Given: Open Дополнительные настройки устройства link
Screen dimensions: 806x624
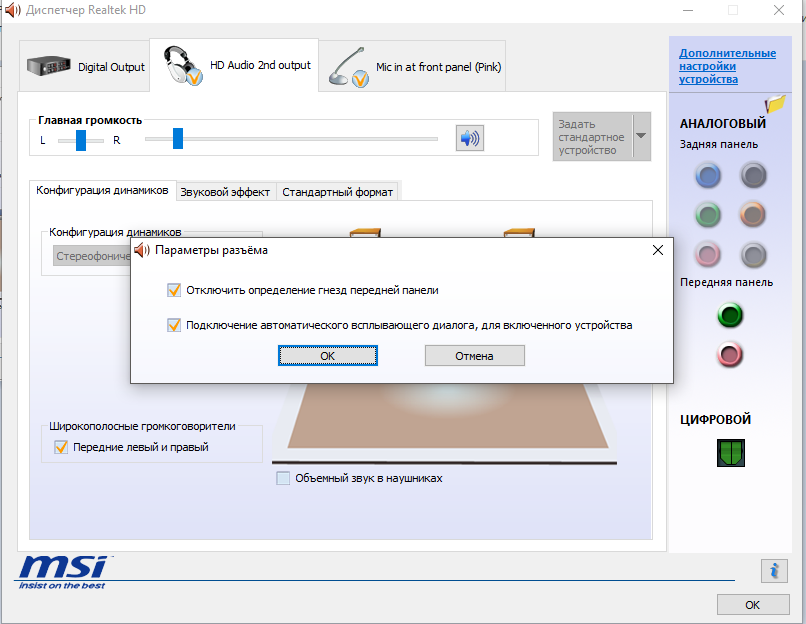Looking at the screenshot, I should click(727, 66).
